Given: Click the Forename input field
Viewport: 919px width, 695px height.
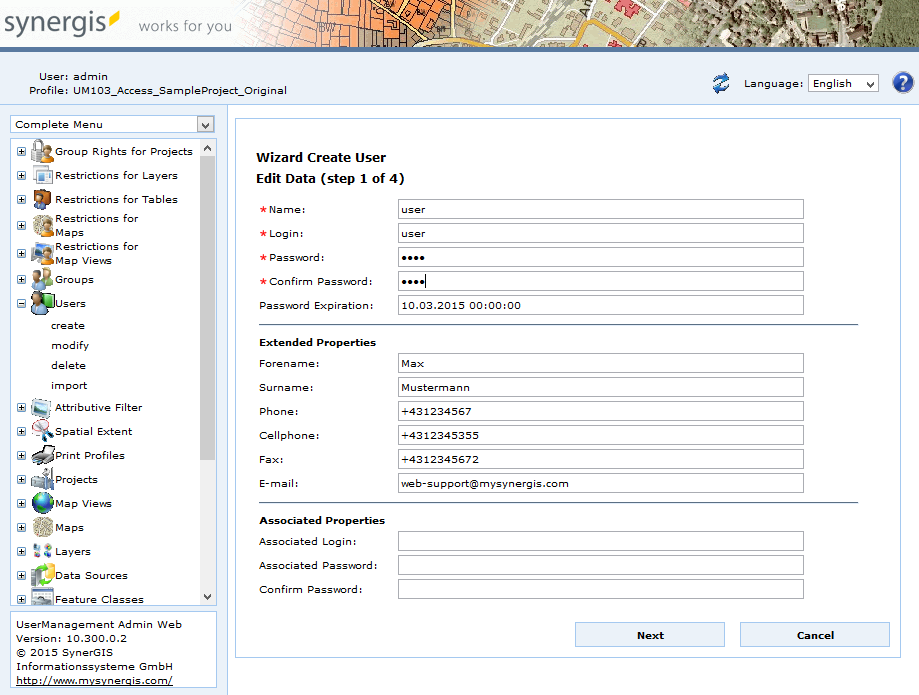Looking at the screenshot, I should click(600, 363).
